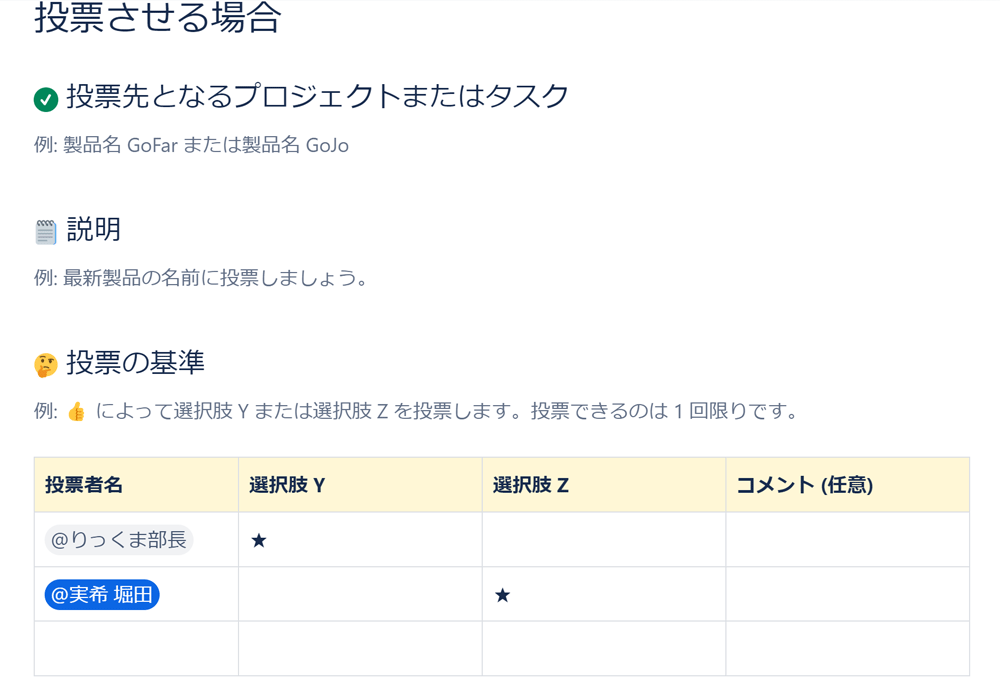Click the thumbs up emoji
1000x681 pixels.
pos(76,412)
